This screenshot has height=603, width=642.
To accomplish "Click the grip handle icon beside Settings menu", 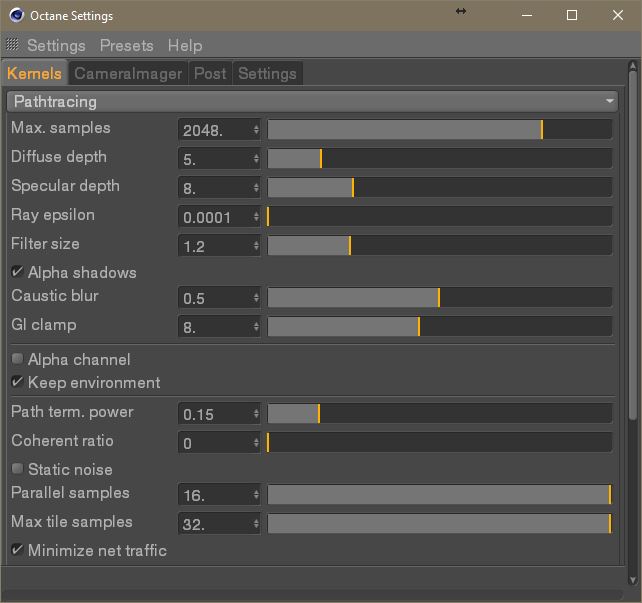I will coord(12,45).
